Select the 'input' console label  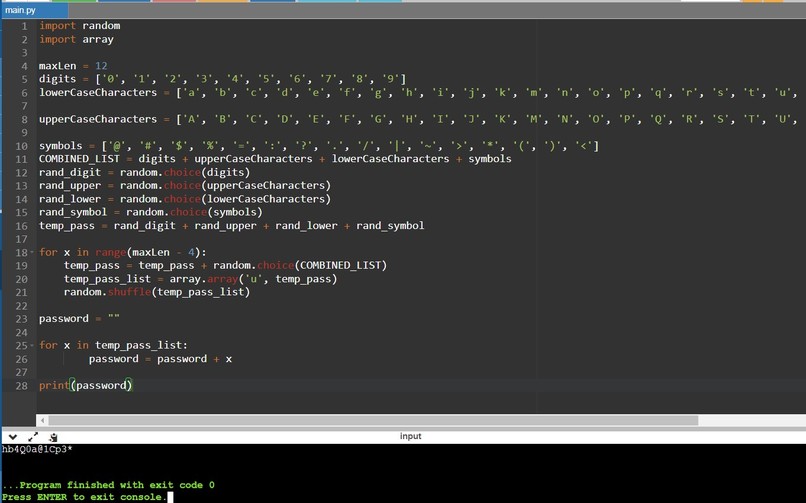pos(411,436)
